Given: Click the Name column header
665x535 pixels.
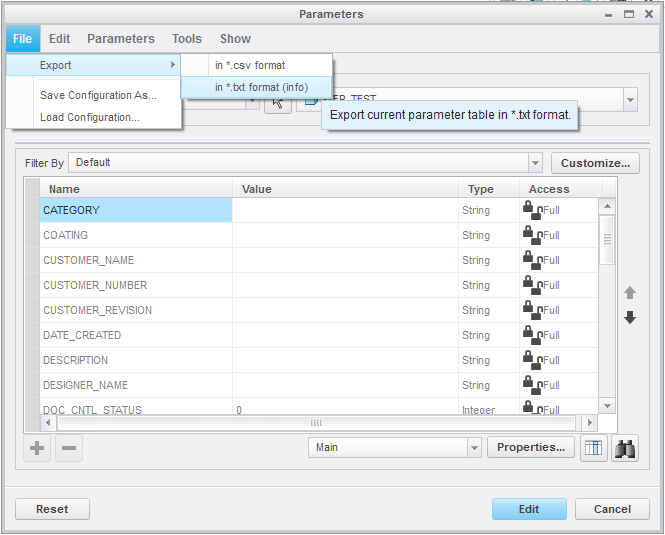Looking at the screenshot, I should 136,189.
